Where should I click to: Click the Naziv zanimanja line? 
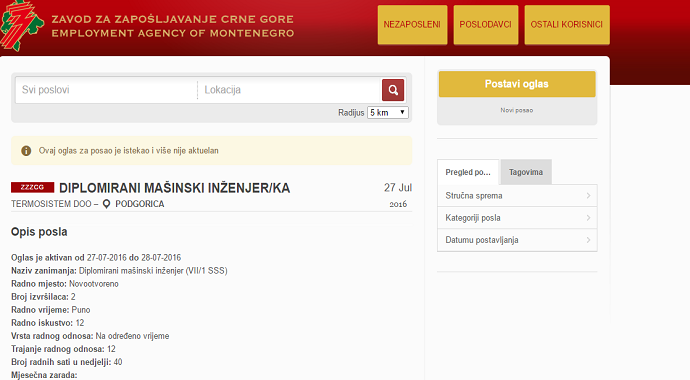tap(119, 271)
